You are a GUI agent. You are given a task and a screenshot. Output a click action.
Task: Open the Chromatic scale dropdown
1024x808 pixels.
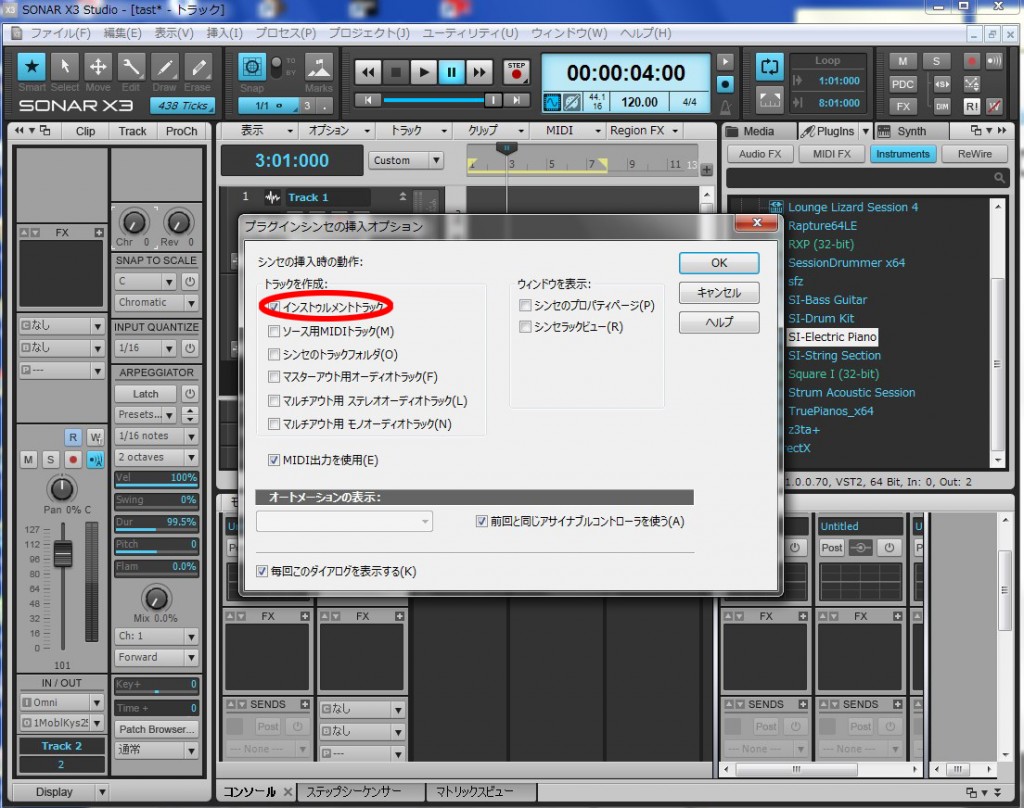[x=156, y=302]
